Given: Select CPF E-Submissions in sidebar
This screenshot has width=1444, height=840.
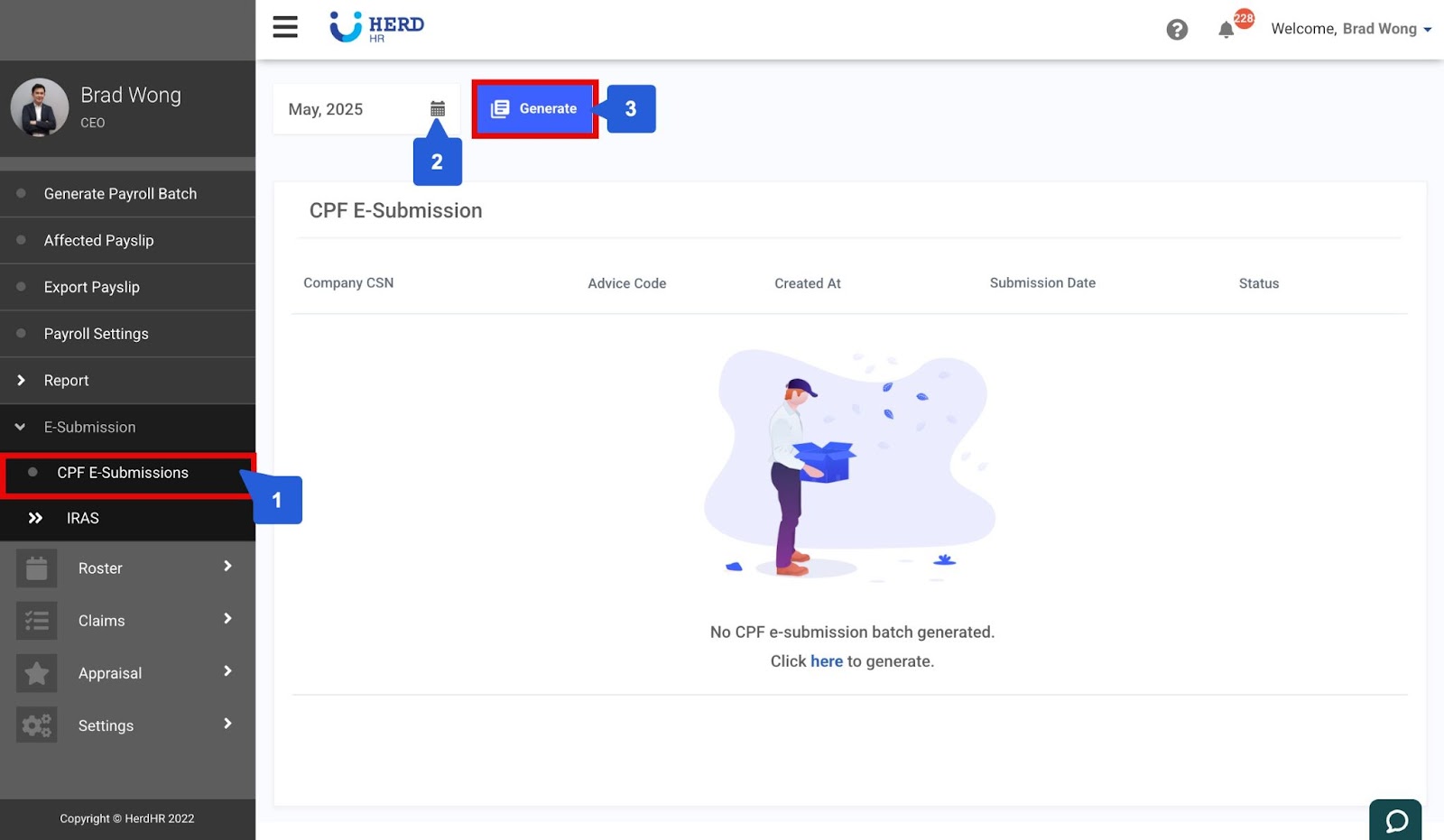Looking at the screenshot, I should point(123,473).
